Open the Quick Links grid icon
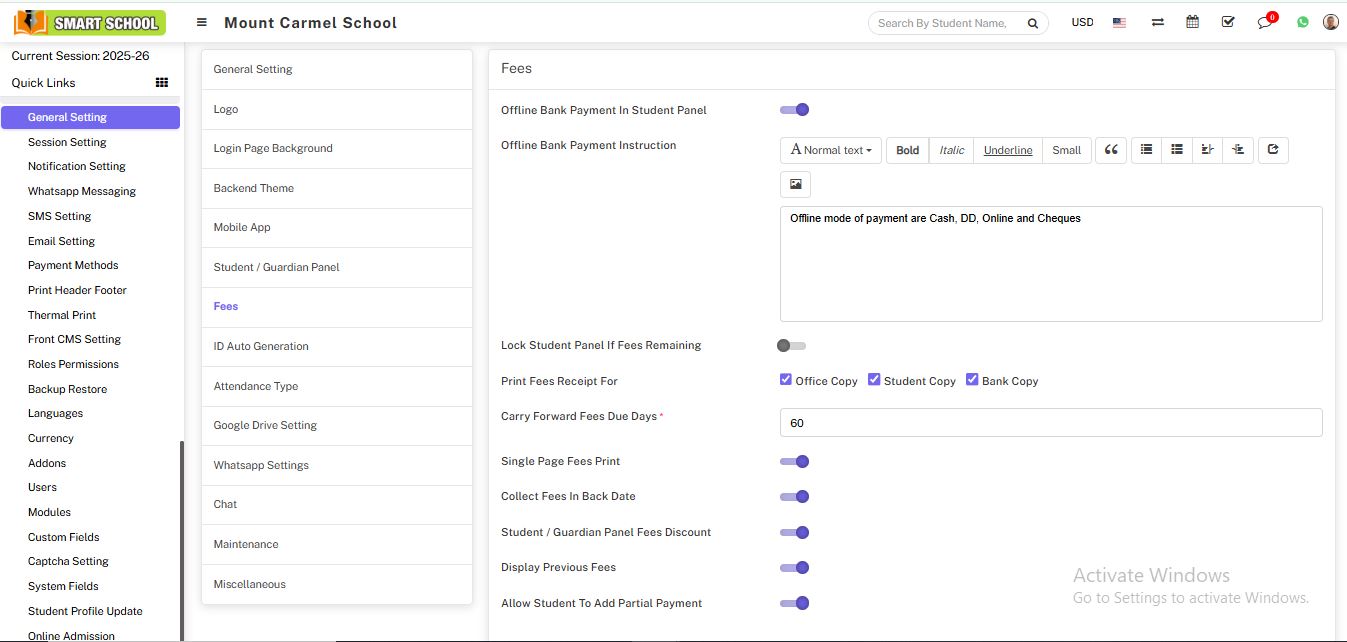Screen dimensions: 1347x642 pos(162,83)
